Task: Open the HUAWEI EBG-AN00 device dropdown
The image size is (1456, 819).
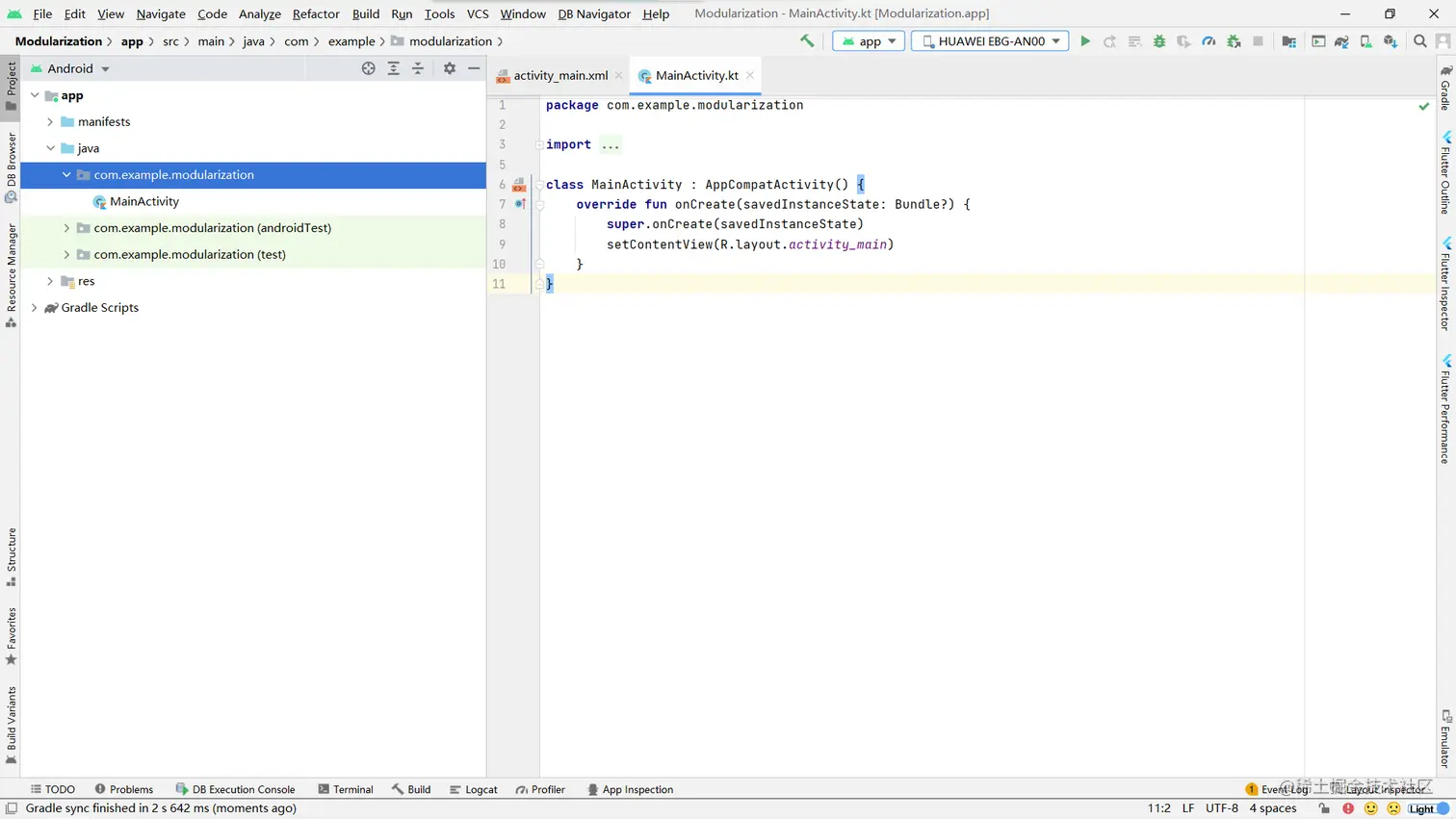Action: click(x=990, y=41)
